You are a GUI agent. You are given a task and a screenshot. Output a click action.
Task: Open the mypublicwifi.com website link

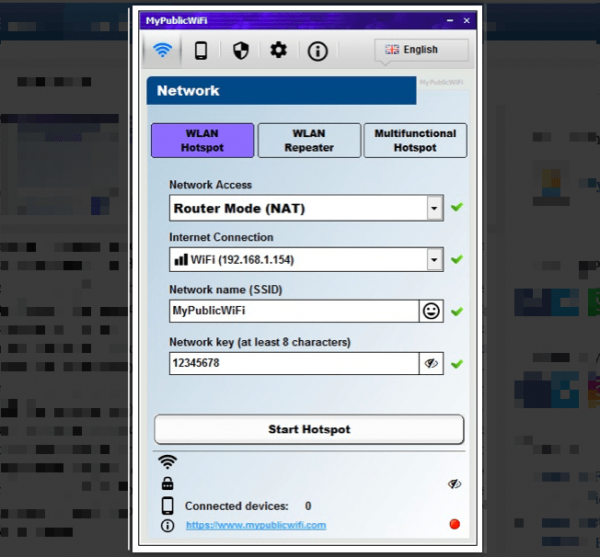tap(255, 525)
